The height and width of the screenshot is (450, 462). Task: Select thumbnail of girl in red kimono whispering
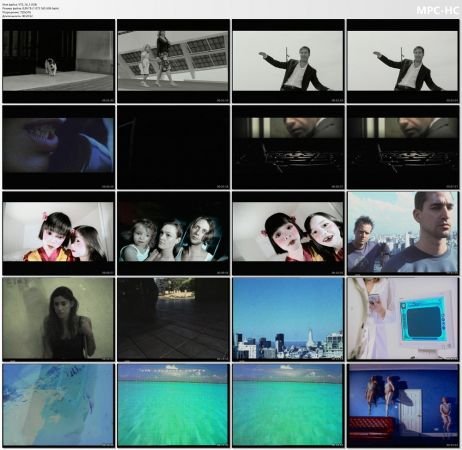click(x=58, y=233)
